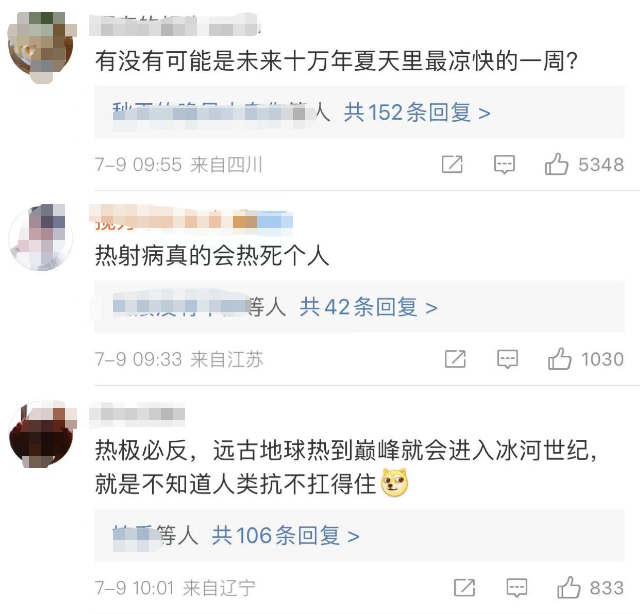Open the 热射病 commenter's avatar
The width and height of the screenshot is (640, 614).
41,237
